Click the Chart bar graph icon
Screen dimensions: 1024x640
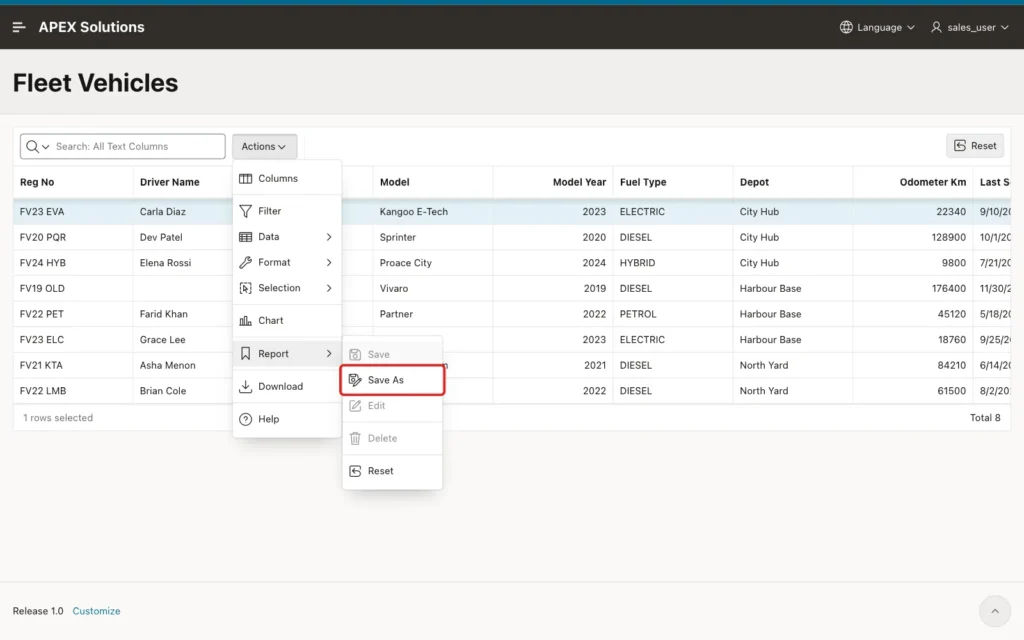pyautogui.click(x=246, y=321)
